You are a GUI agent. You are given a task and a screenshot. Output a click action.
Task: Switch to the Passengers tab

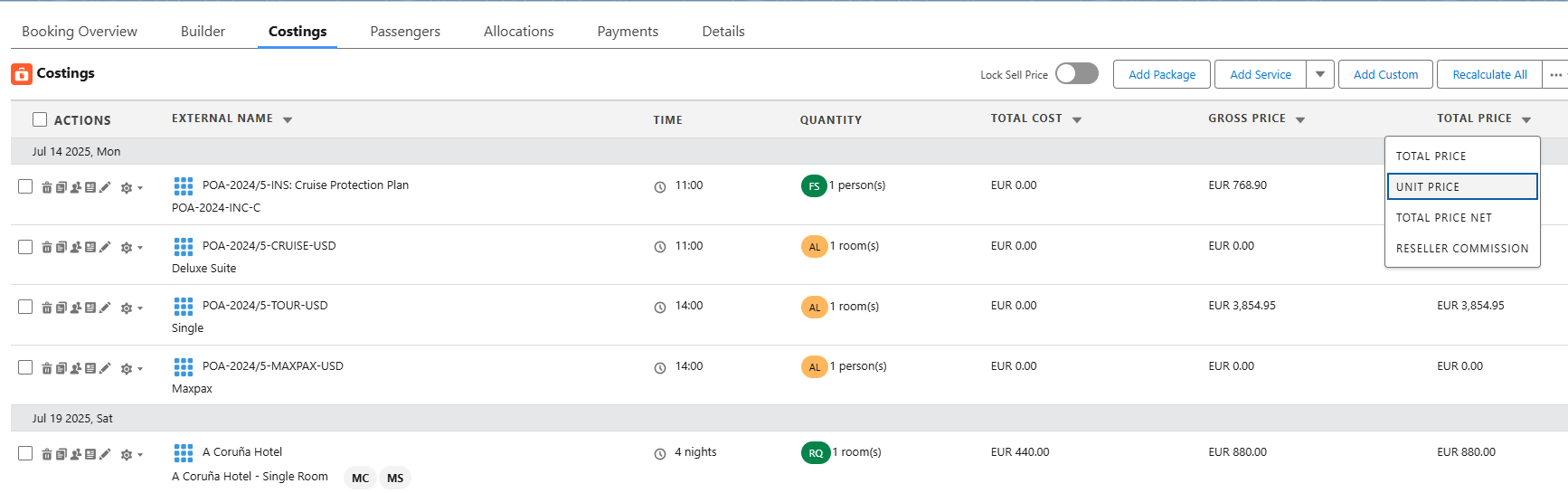point(405,32)
